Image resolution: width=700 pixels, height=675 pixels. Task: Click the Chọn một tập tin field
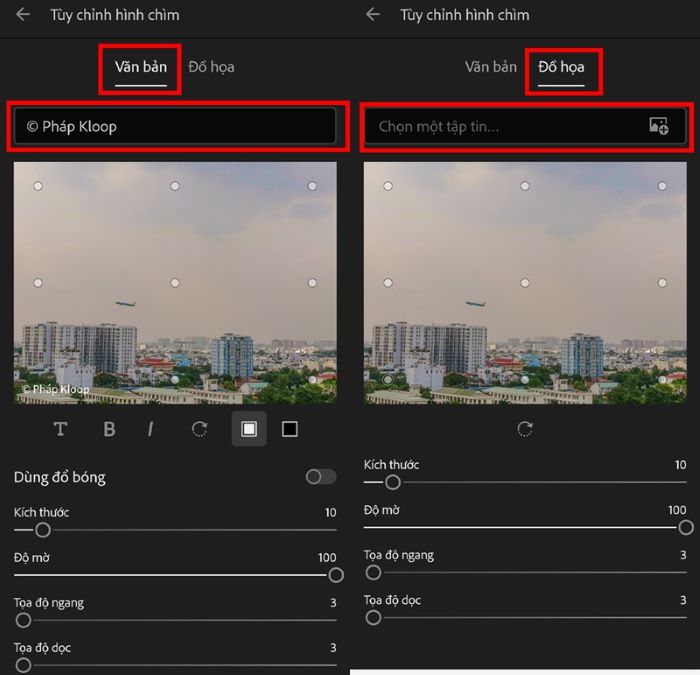tap(505, 126)
